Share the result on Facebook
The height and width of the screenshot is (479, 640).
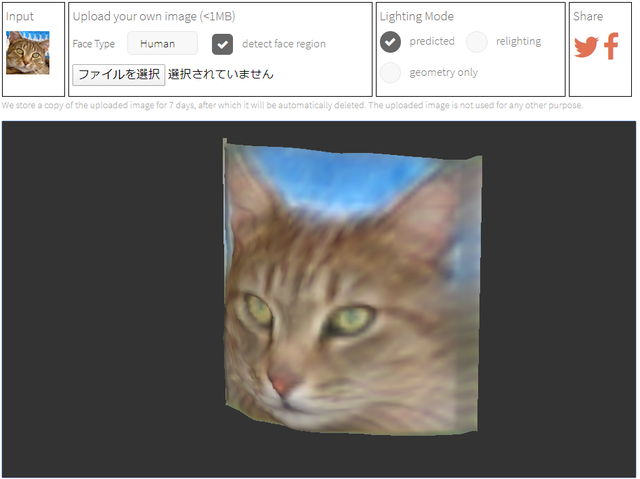coord(612,47)
